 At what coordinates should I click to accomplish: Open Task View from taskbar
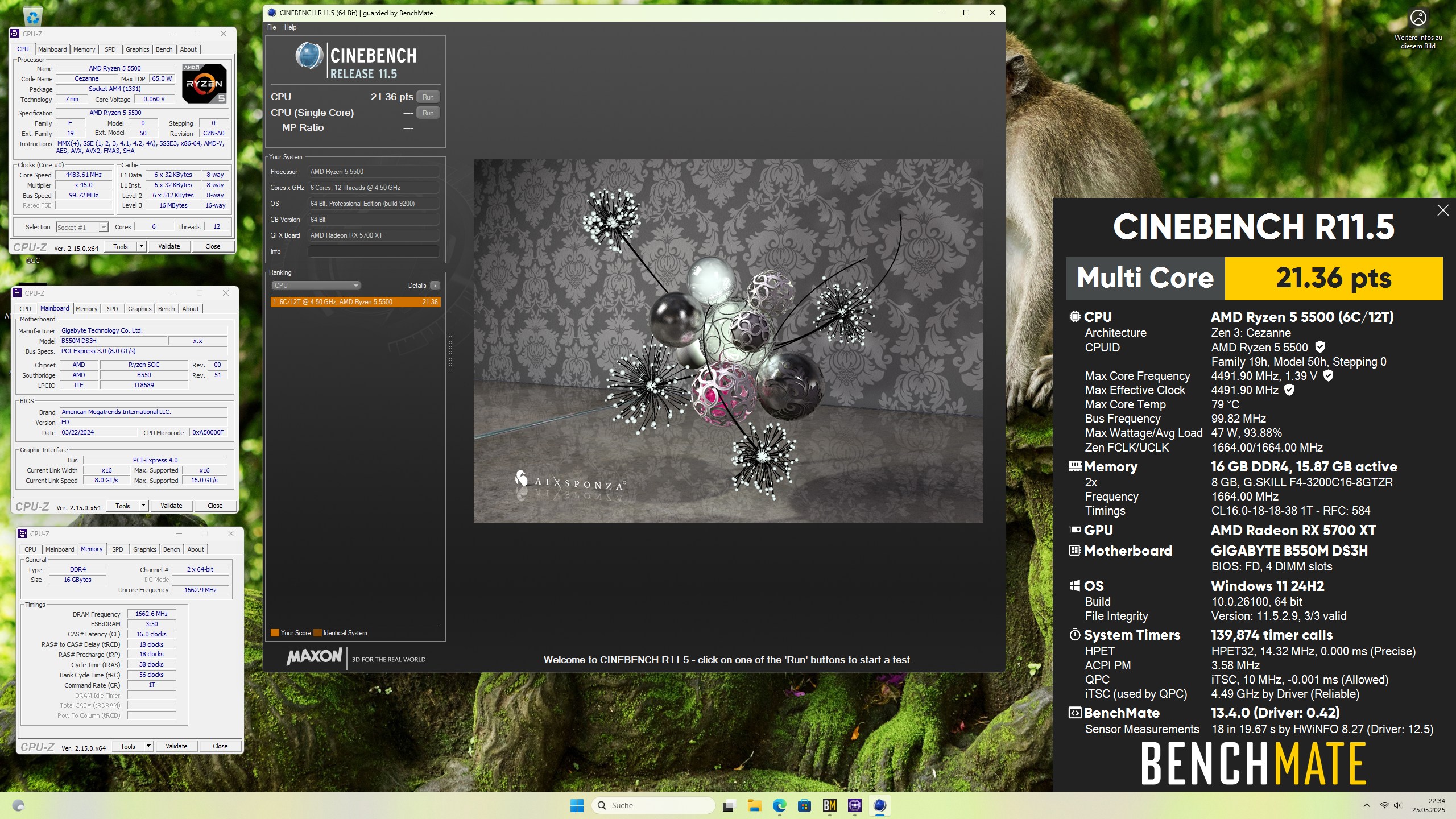pos(728,805)
